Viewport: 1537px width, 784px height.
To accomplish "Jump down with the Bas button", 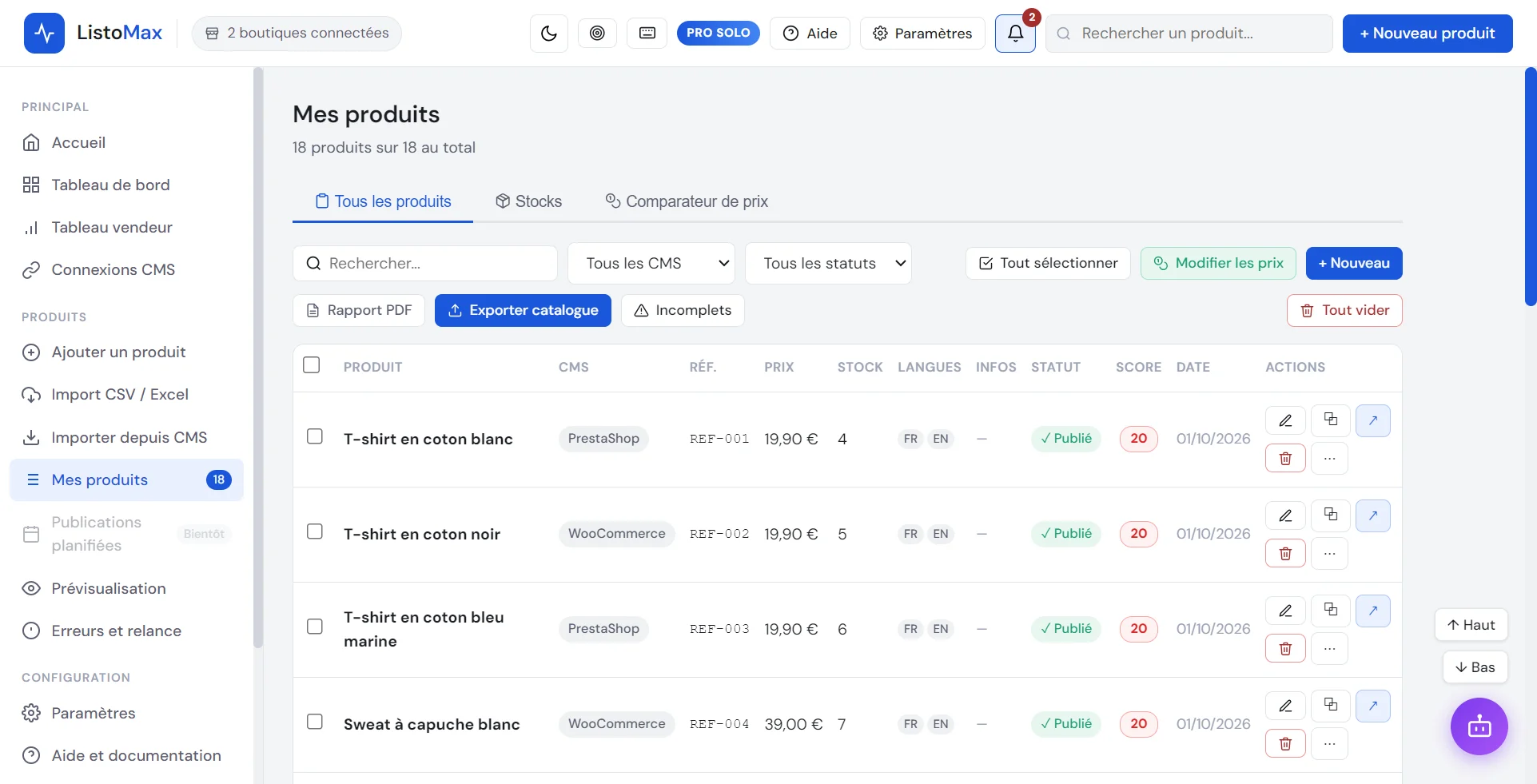I will click(x=1475, y=668).
